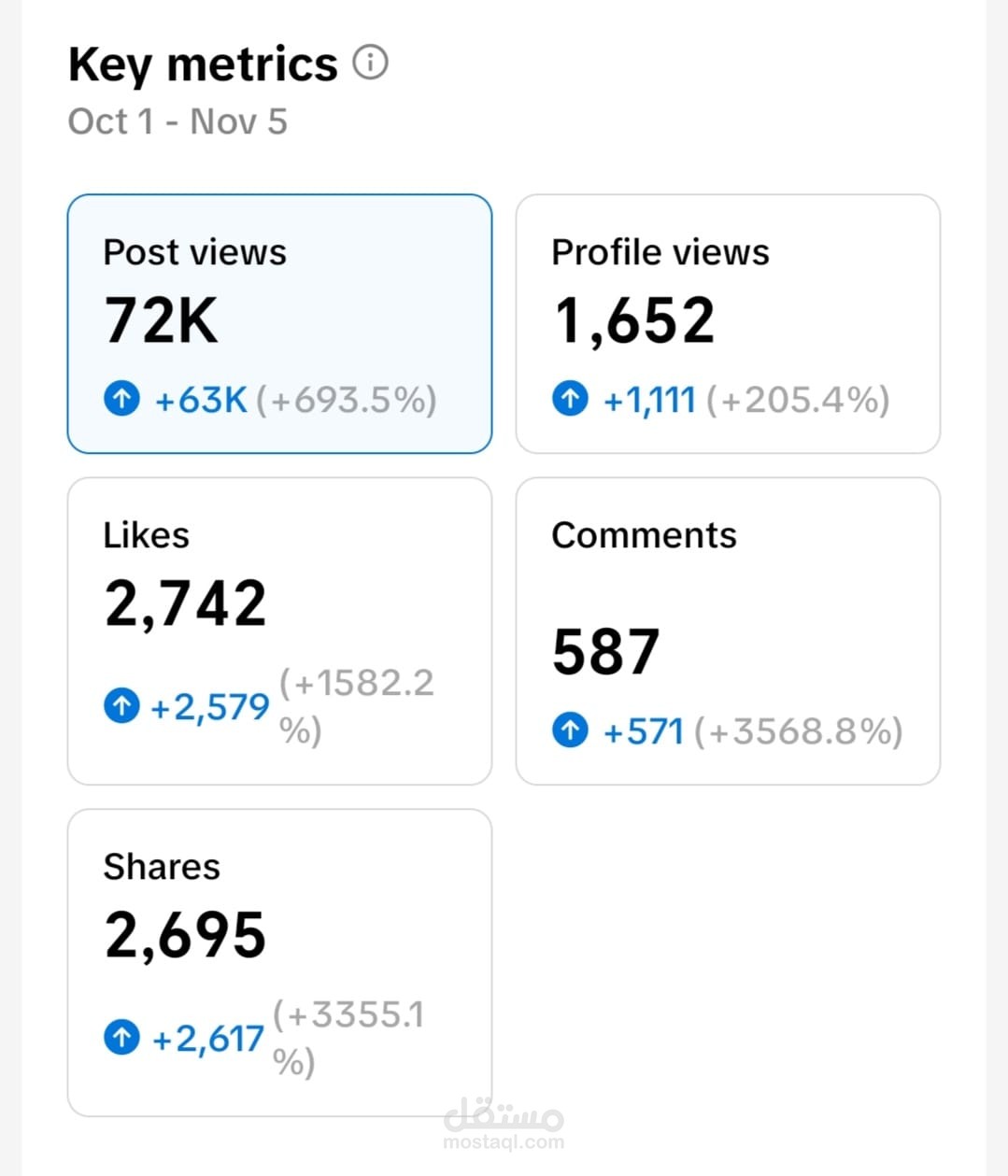Click the up-arrow icon in Comments card
The height and width of the screenshot is (1176, 1008).
pyautogui.click(x=570, y=730)
